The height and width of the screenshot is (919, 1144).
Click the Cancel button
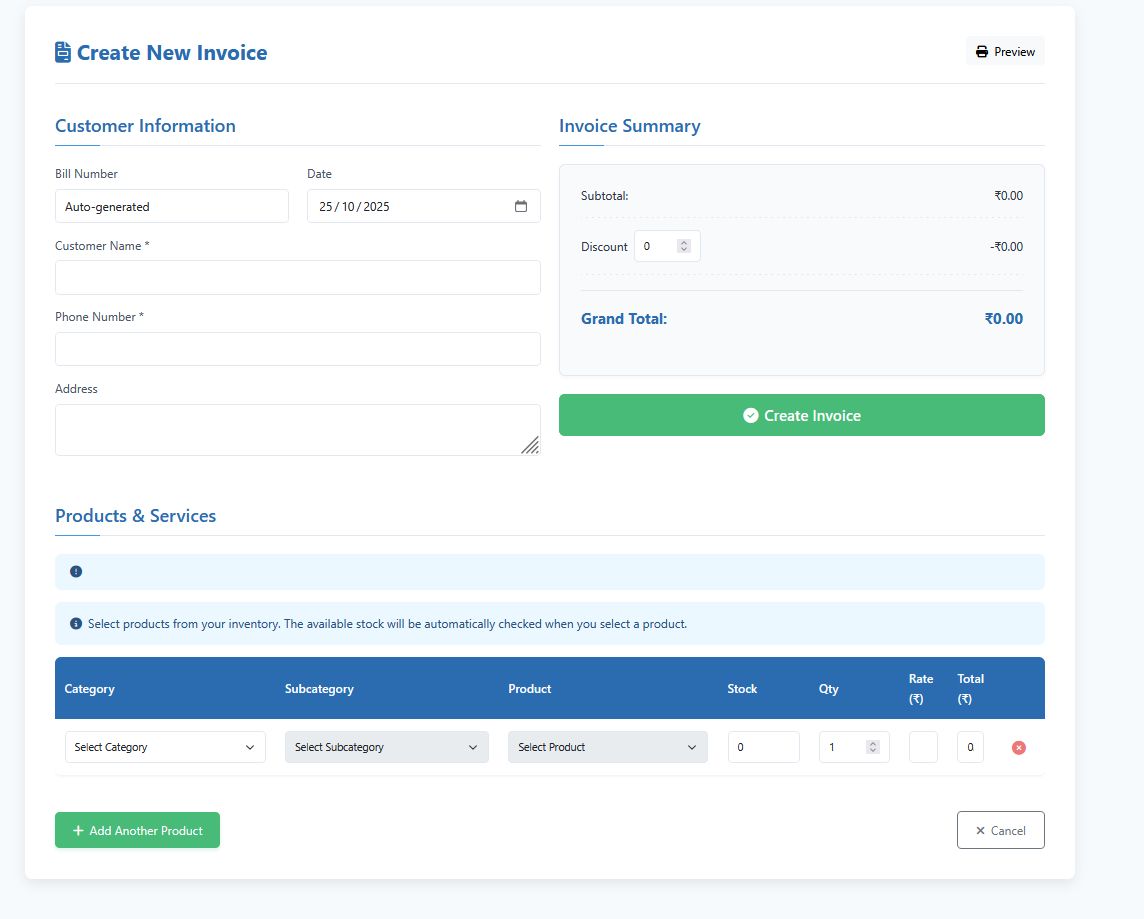click(1000, 830)
